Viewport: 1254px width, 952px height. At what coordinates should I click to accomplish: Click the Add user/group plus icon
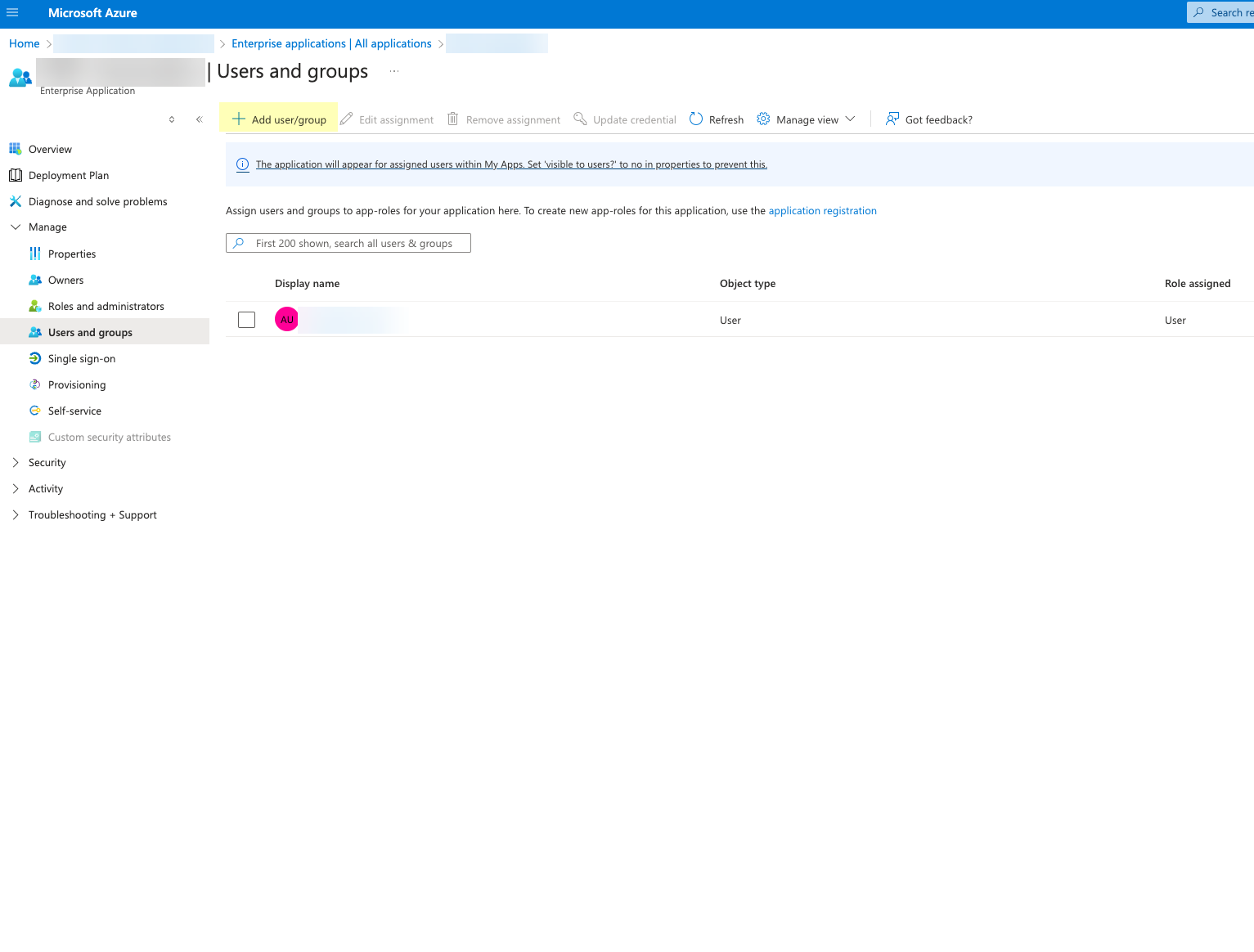point(239,119)
